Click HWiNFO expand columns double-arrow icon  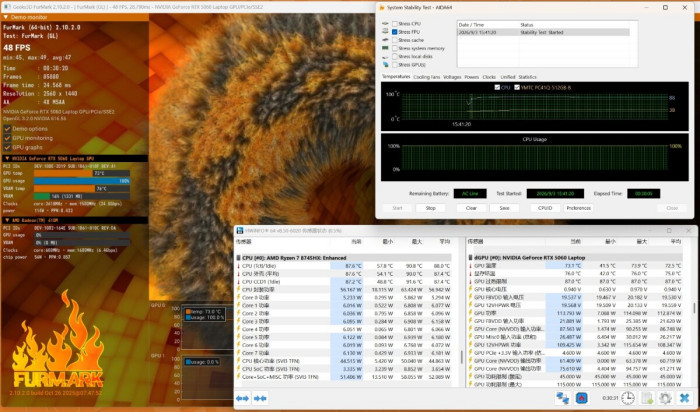click(242, 398)
